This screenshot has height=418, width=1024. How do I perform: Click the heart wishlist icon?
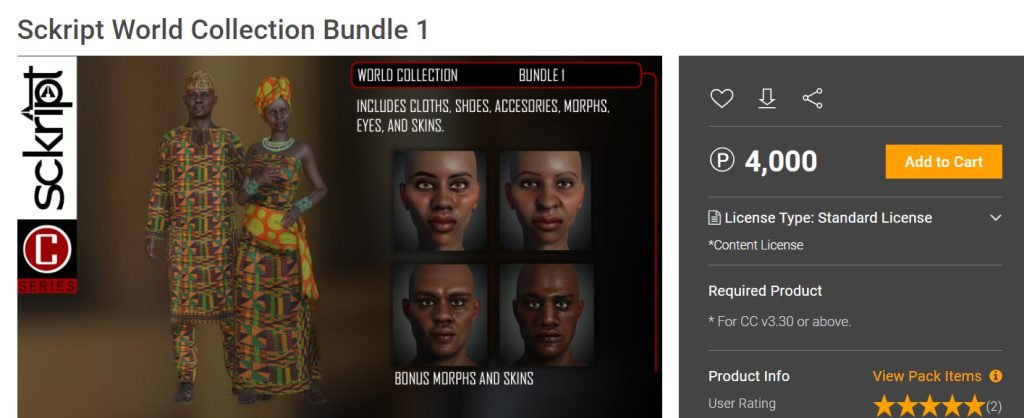coord(722,99)
